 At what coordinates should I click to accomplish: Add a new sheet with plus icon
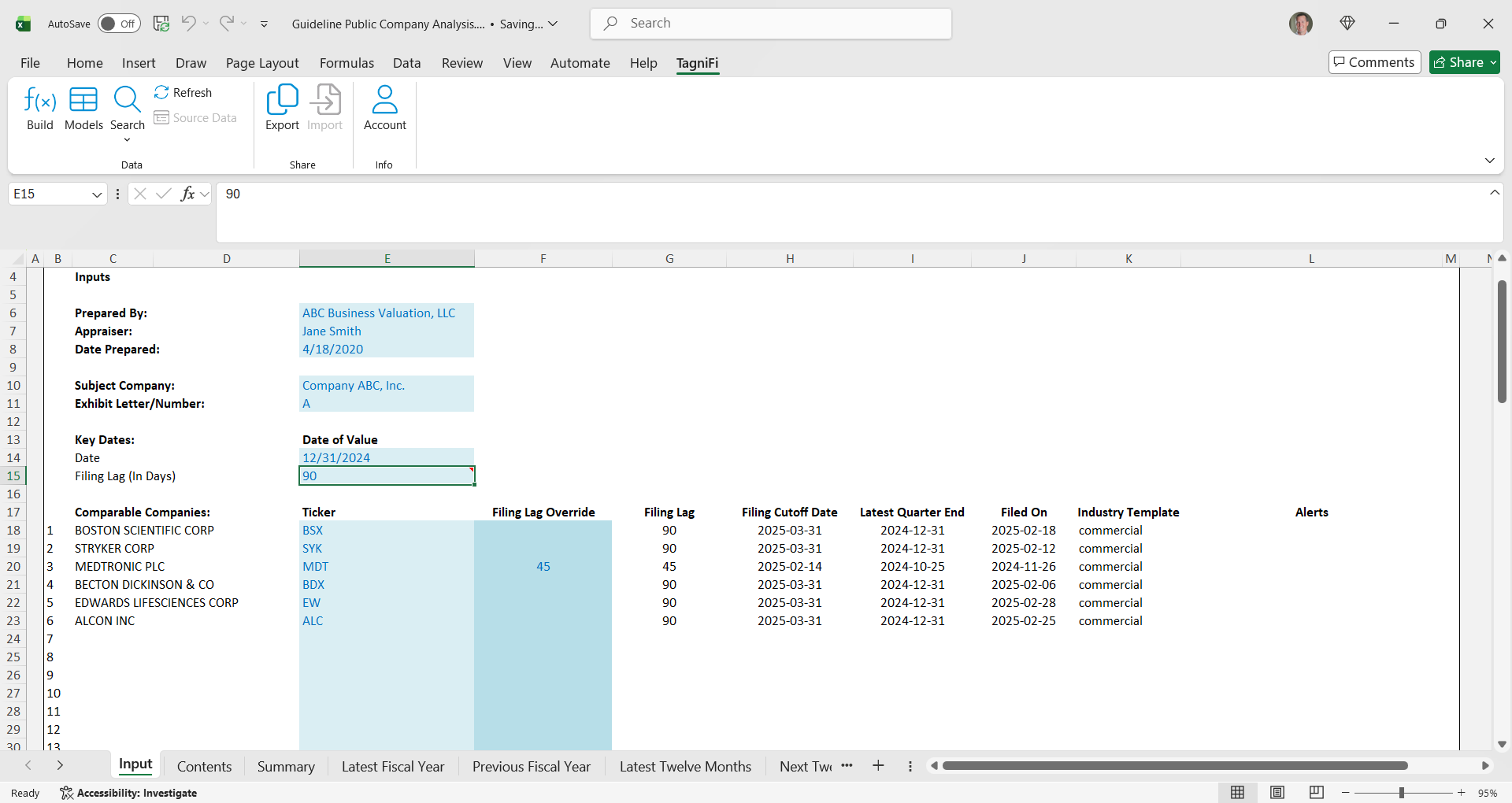point(878,766)
